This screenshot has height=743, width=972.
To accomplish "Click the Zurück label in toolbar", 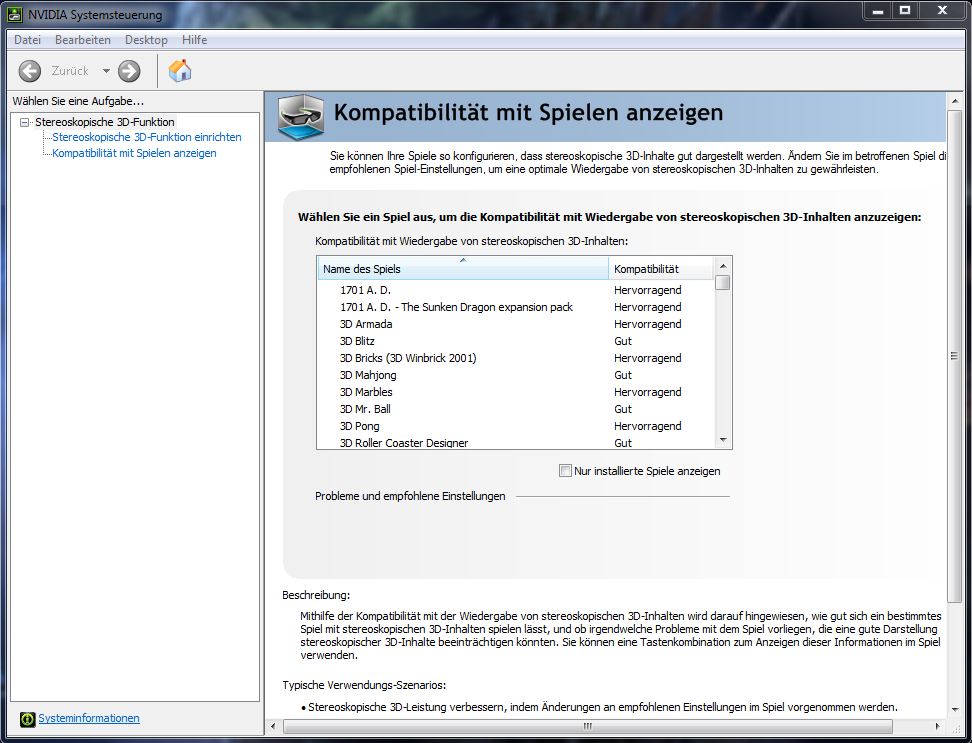I will tap(70, 71).
